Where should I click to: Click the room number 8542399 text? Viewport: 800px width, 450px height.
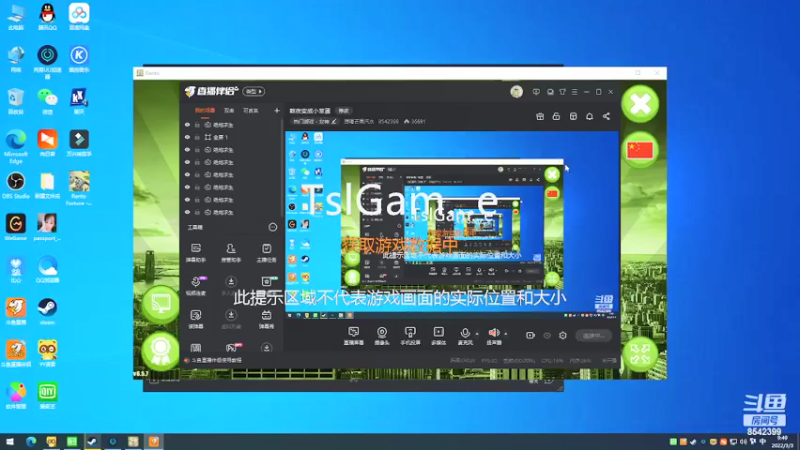click(389, 122)
